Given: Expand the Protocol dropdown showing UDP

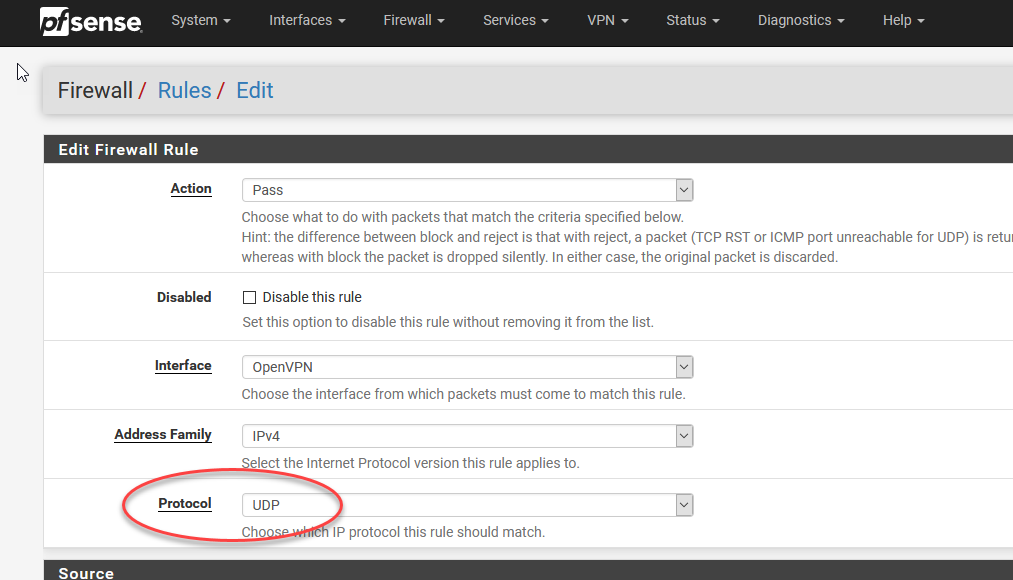Looking at the screenshot, I should pos(467,505).
